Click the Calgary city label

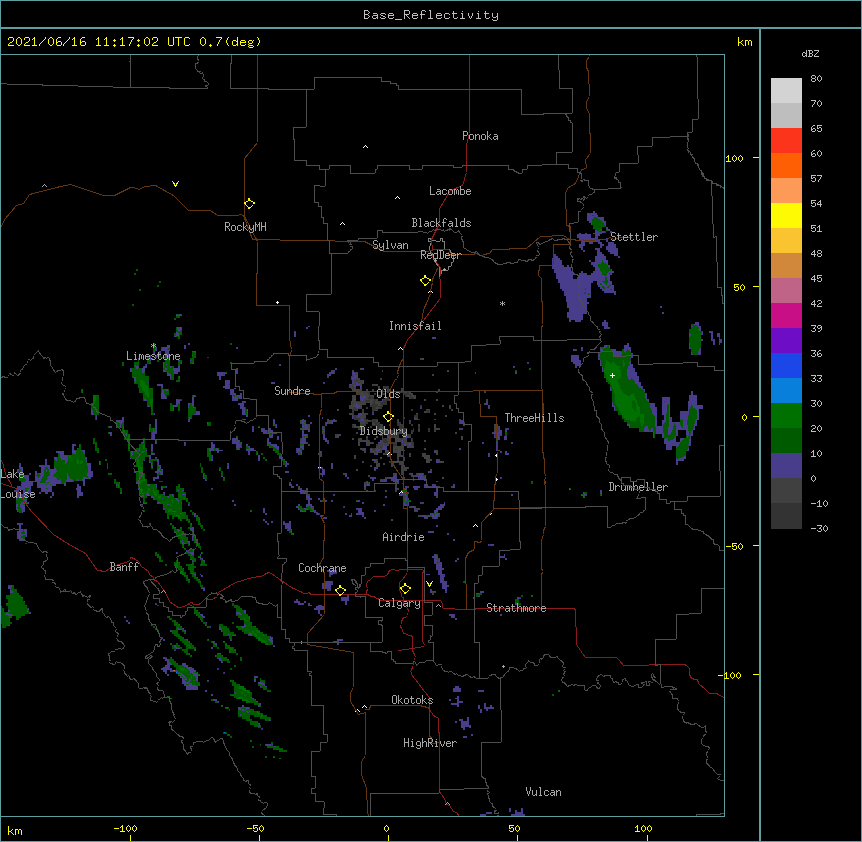[x=399, y=603]
